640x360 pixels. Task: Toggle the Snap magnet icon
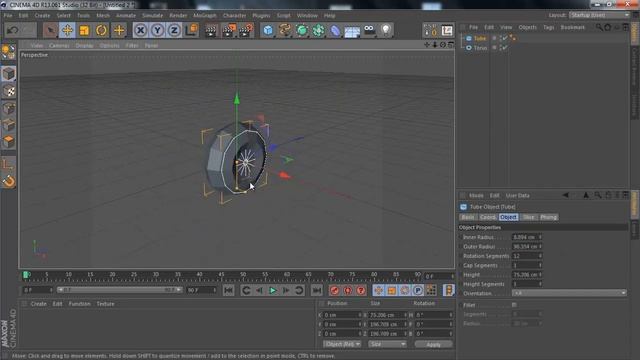point(9,181)
